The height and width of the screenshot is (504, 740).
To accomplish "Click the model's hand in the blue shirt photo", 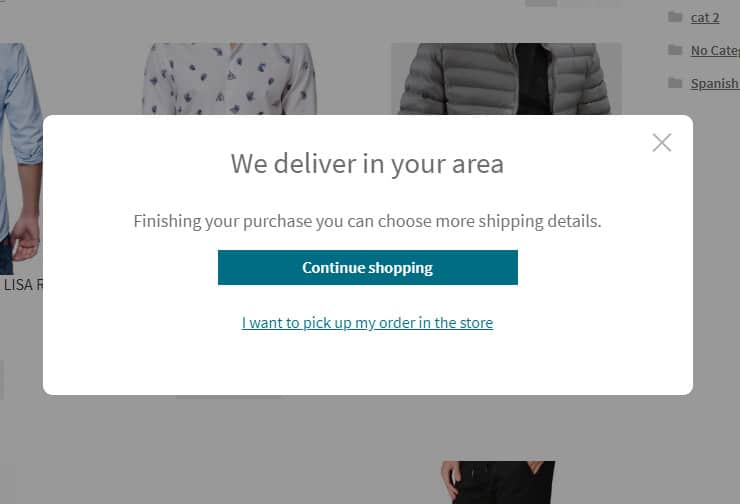I will 25,238.
